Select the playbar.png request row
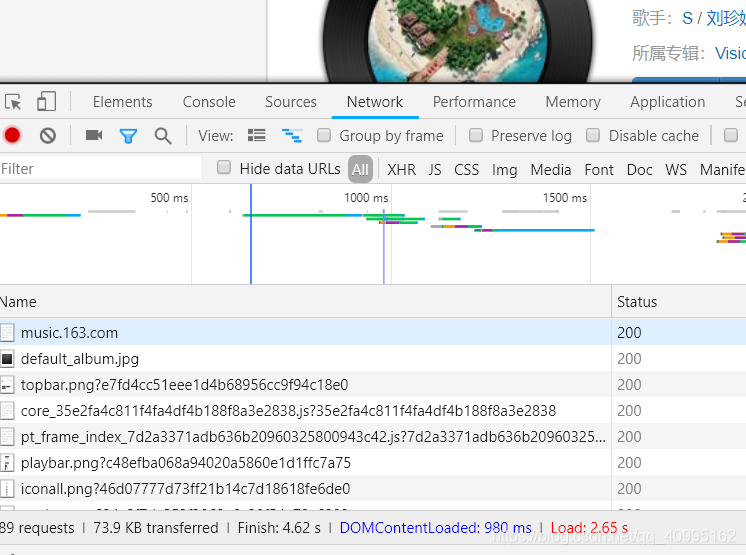 373,462
